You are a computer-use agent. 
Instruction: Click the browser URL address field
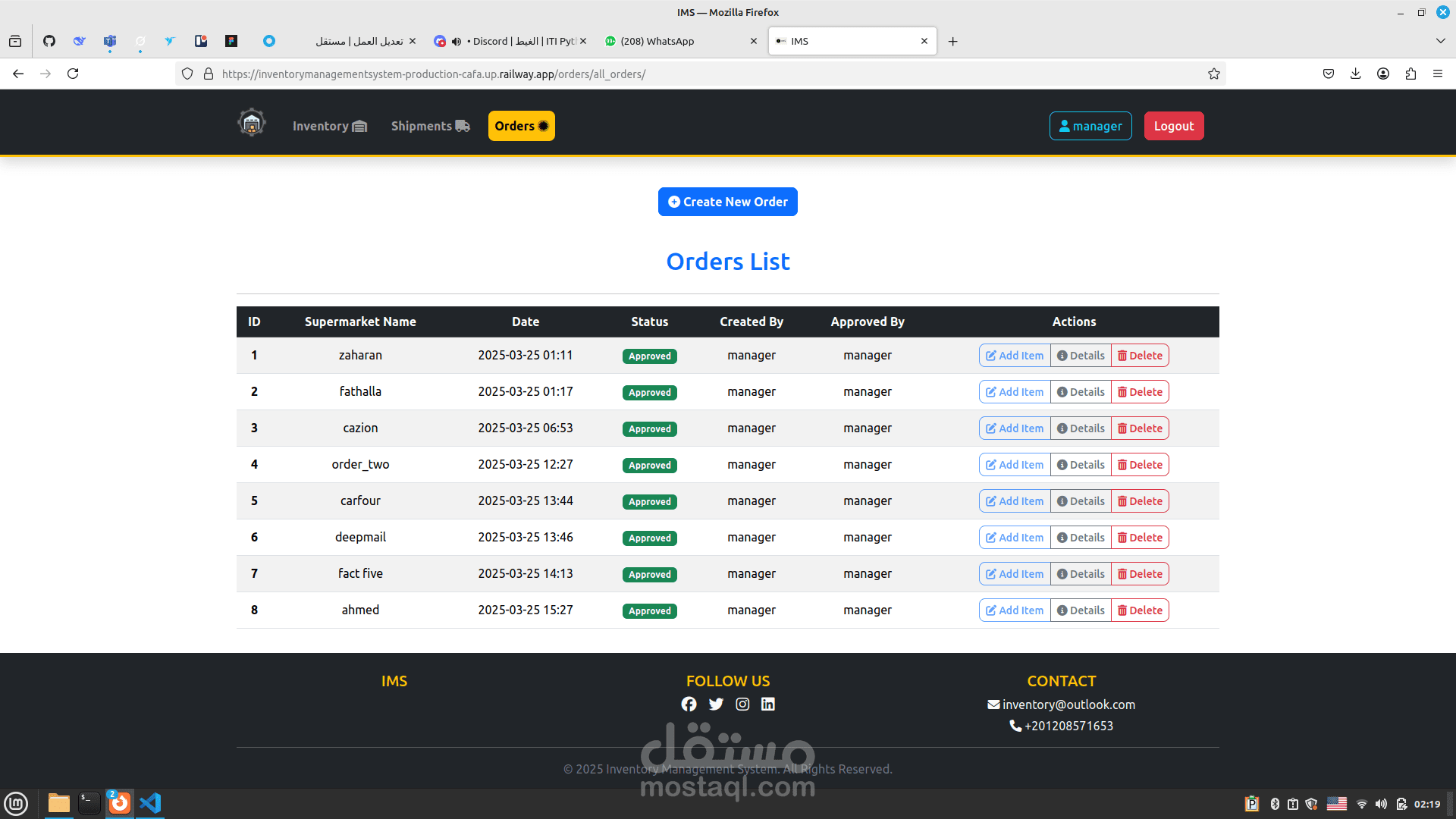(682, 74)
